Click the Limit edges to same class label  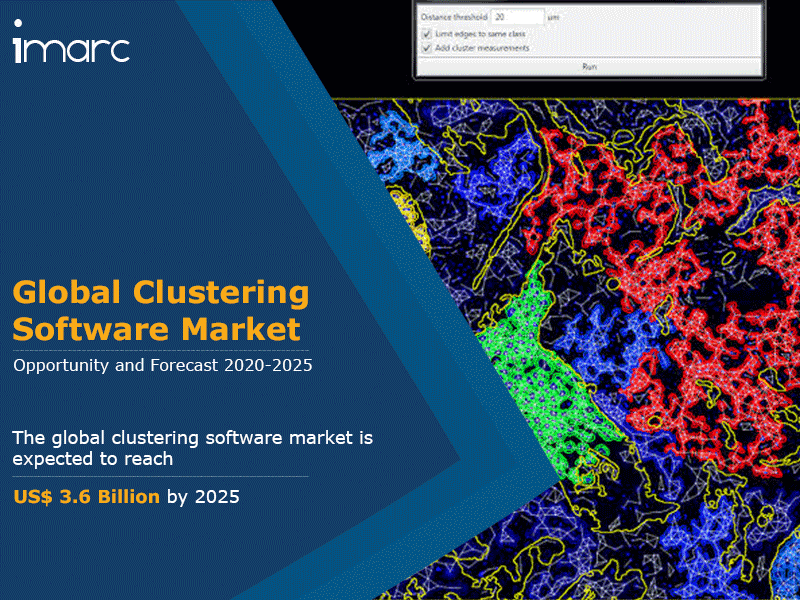(480, 33)
